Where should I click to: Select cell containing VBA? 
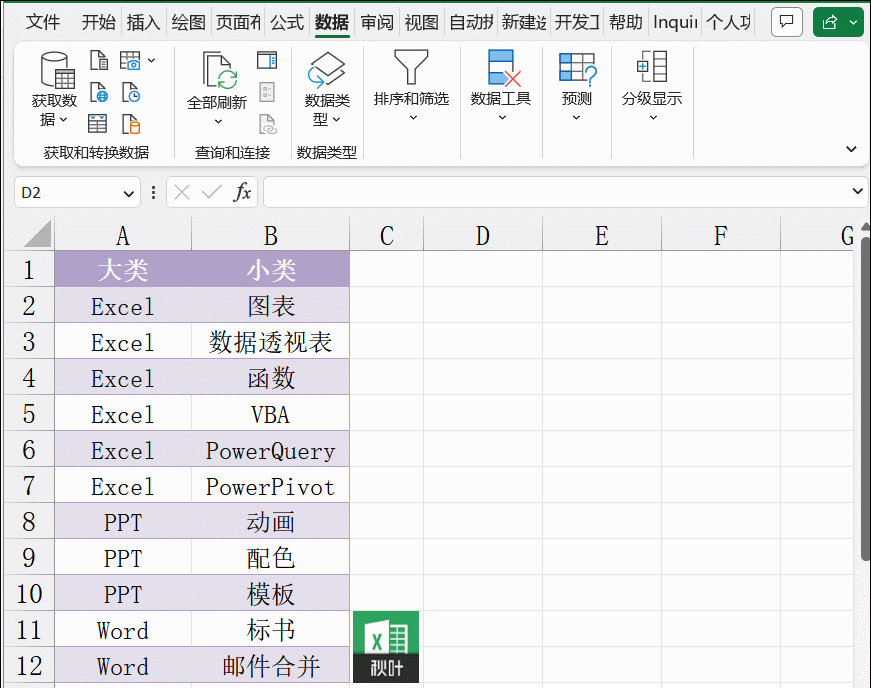click(x=271, y=414)
